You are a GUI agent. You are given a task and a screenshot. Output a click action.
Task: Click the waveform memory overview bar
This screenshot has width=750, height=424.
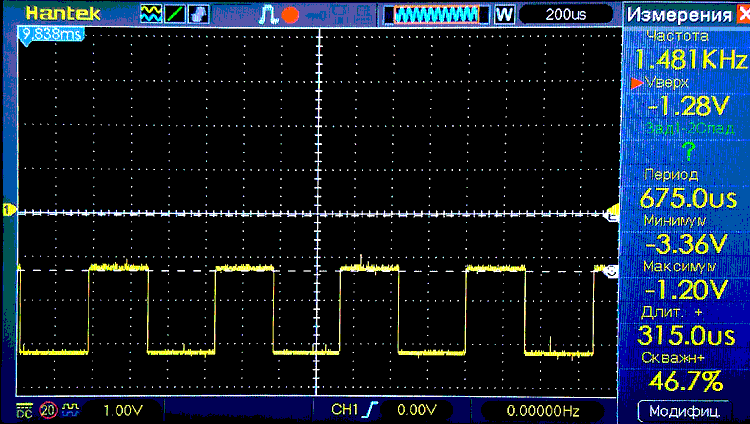437,15
